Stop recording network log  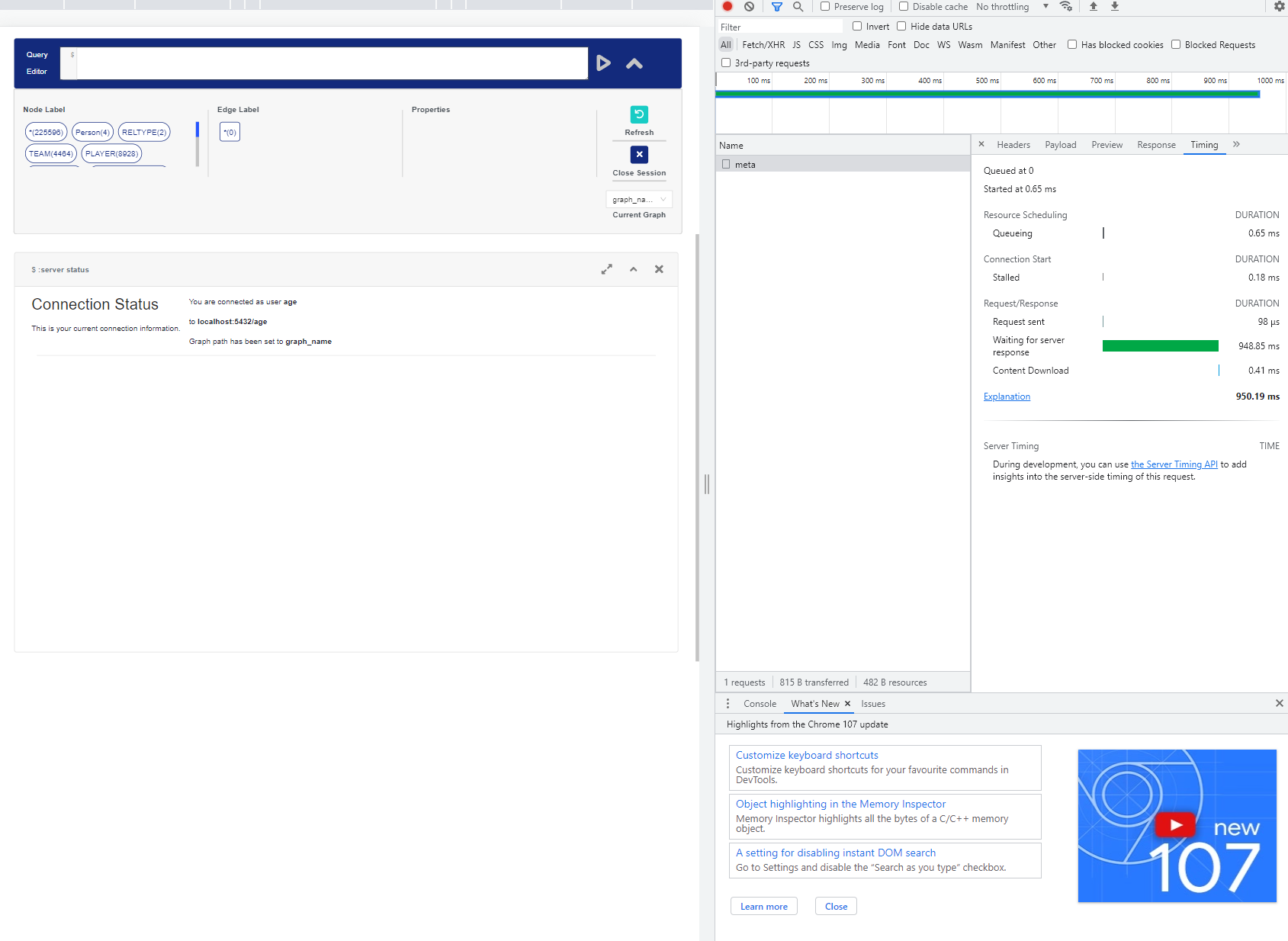click(728, 6)
